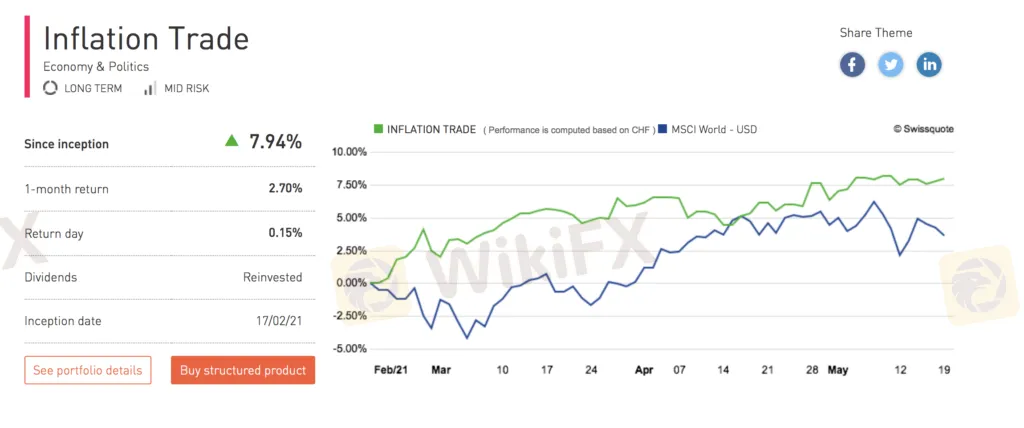Click the Mid Risk bars icon
1024x428 pixels.
(x=150, y=88)
